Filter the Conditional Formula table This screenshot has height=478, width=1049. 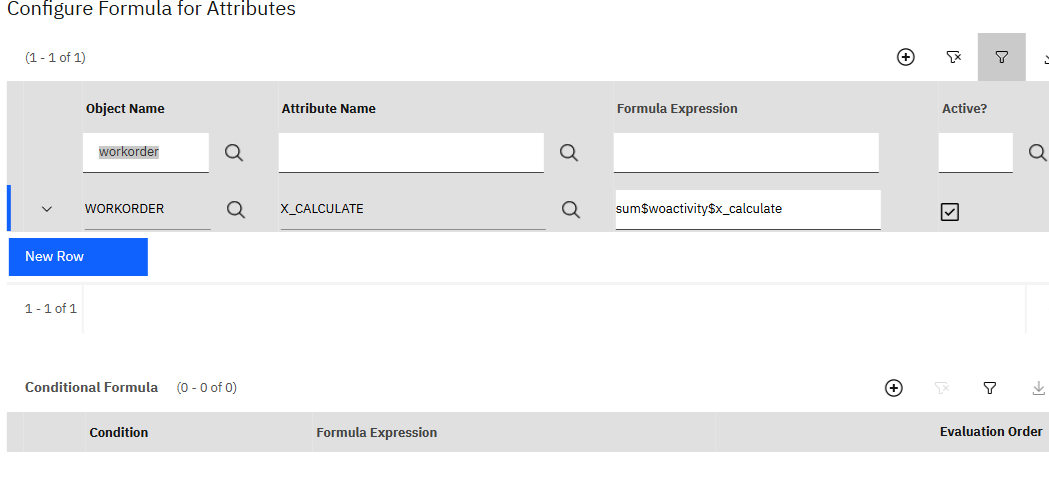coord(990,388)
